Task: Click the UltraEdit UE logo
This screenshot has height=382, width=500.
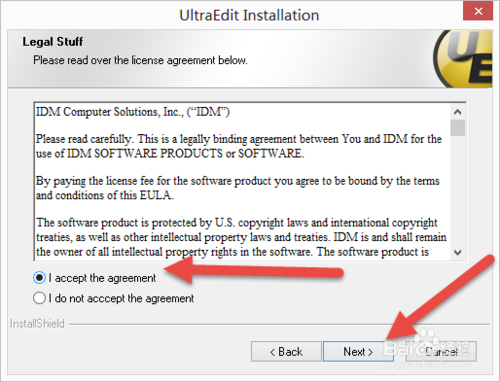Action: click(x=463, y=59)
